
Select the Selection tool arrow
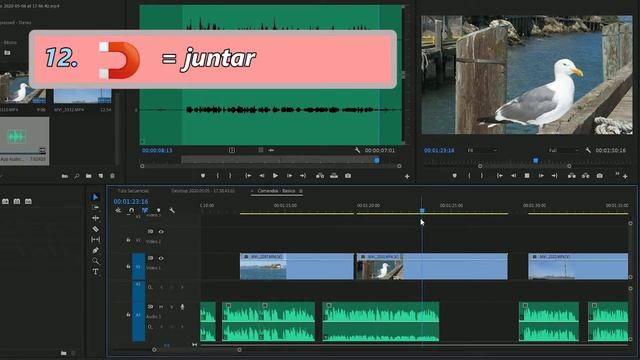(x=95, y=197)
